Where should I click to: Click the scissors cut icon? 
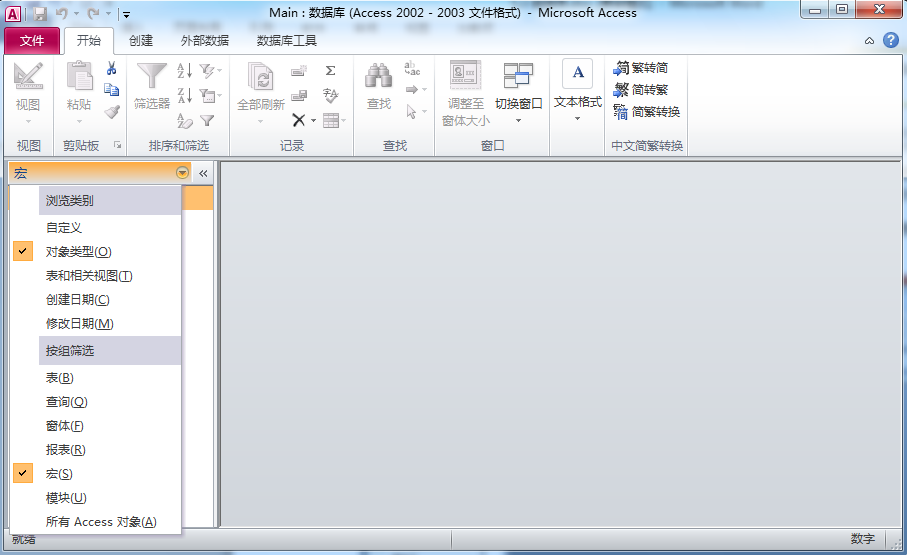click(112, 68)
